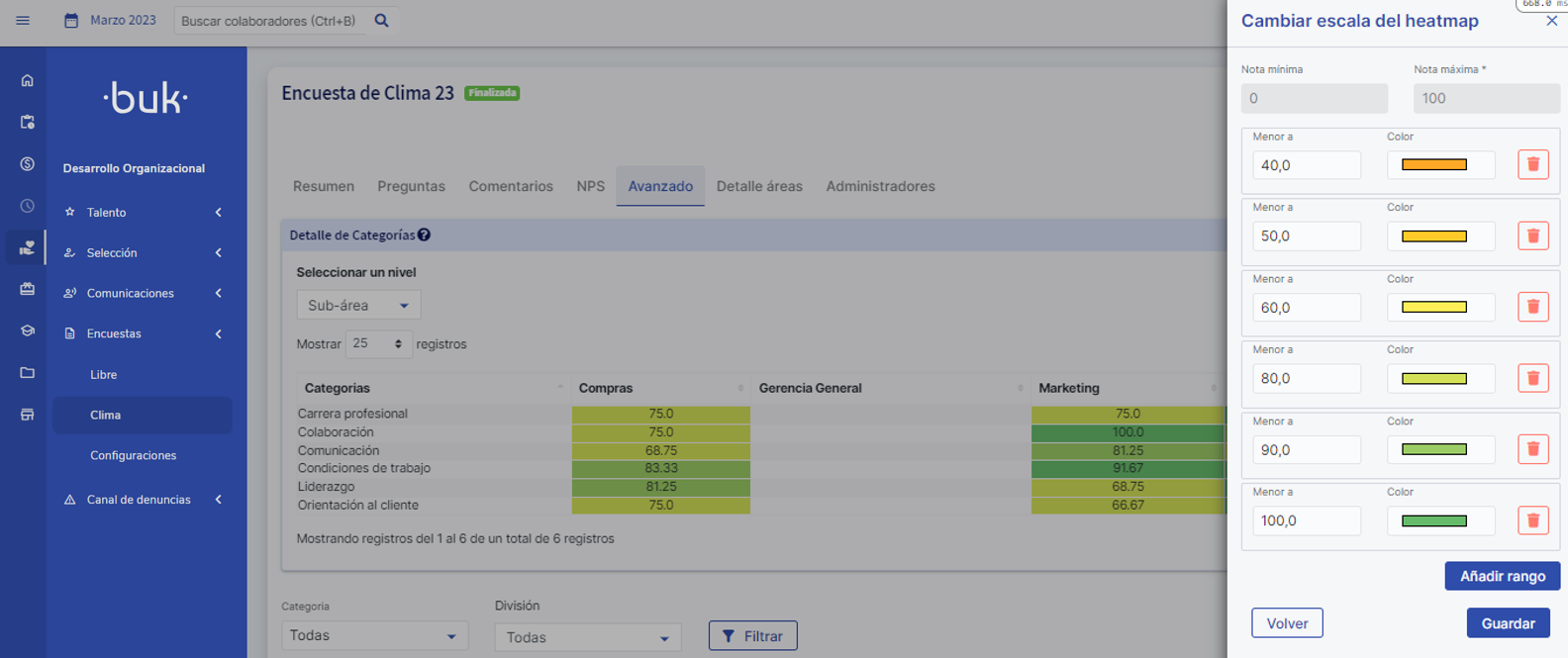Open the Mostrar 25 registros selector

coord(378,344)
